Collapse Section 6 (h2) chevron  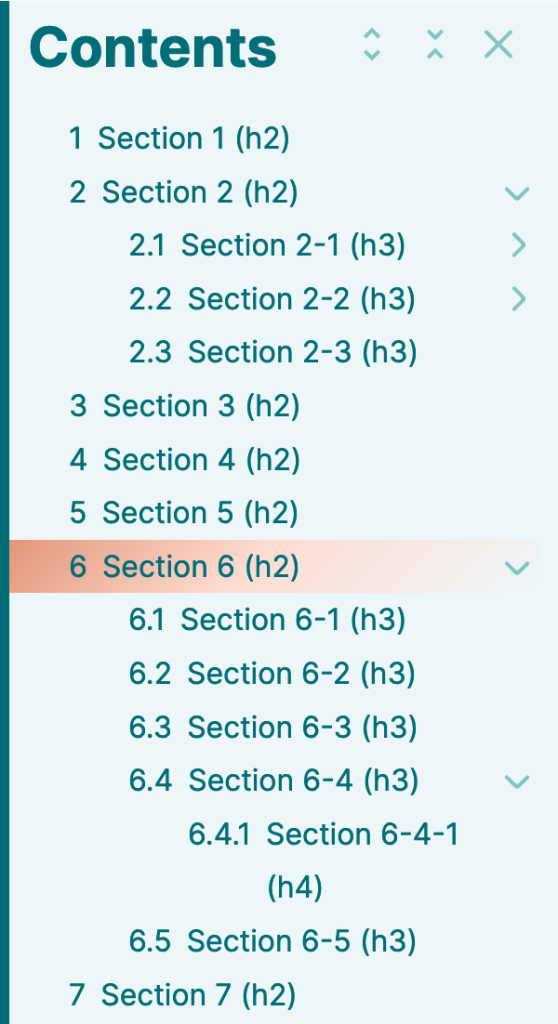(517, 568)
